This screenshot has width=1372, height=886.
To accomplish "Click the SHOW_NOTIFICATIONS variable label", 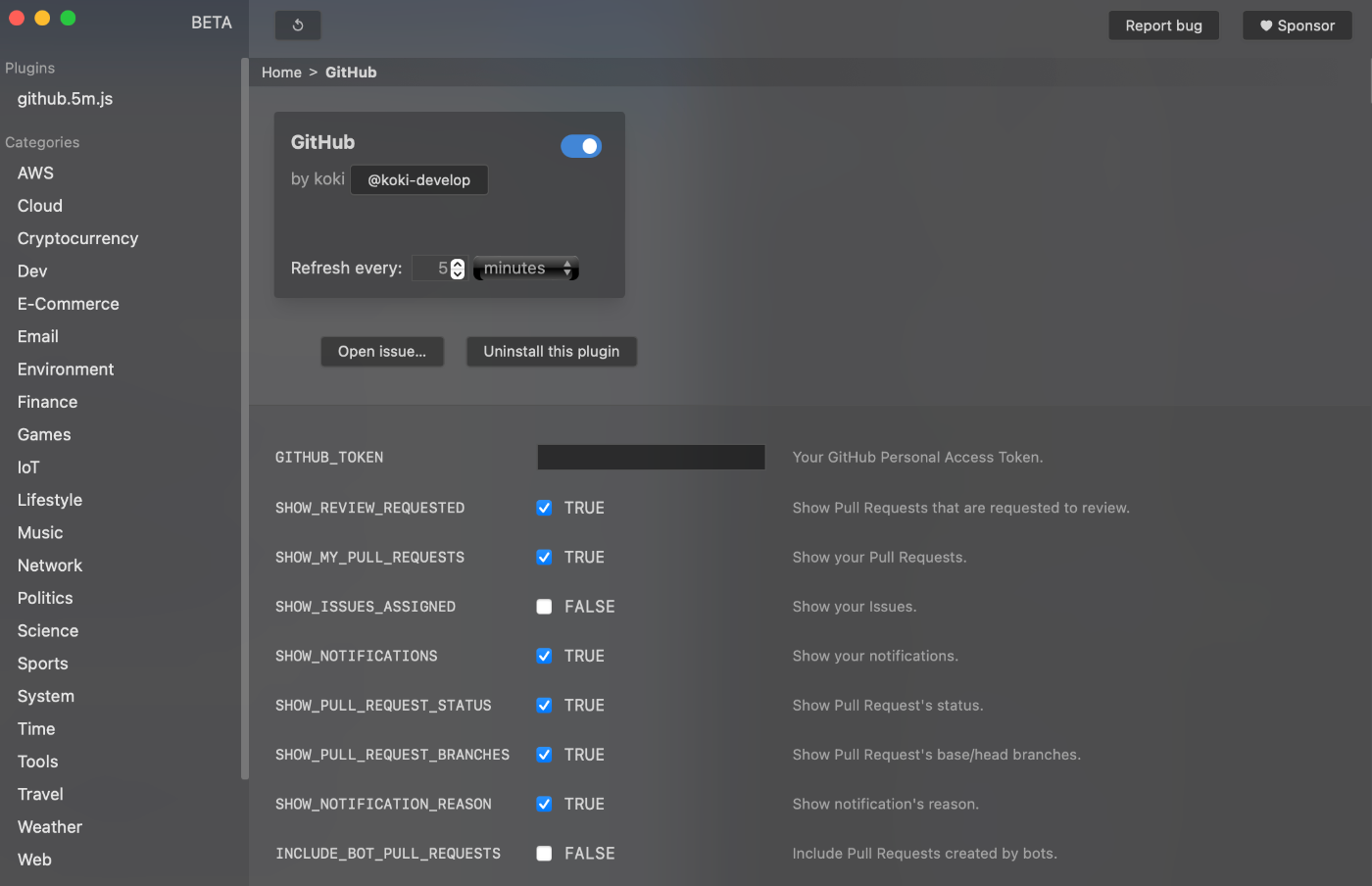I will coord(357,656).
